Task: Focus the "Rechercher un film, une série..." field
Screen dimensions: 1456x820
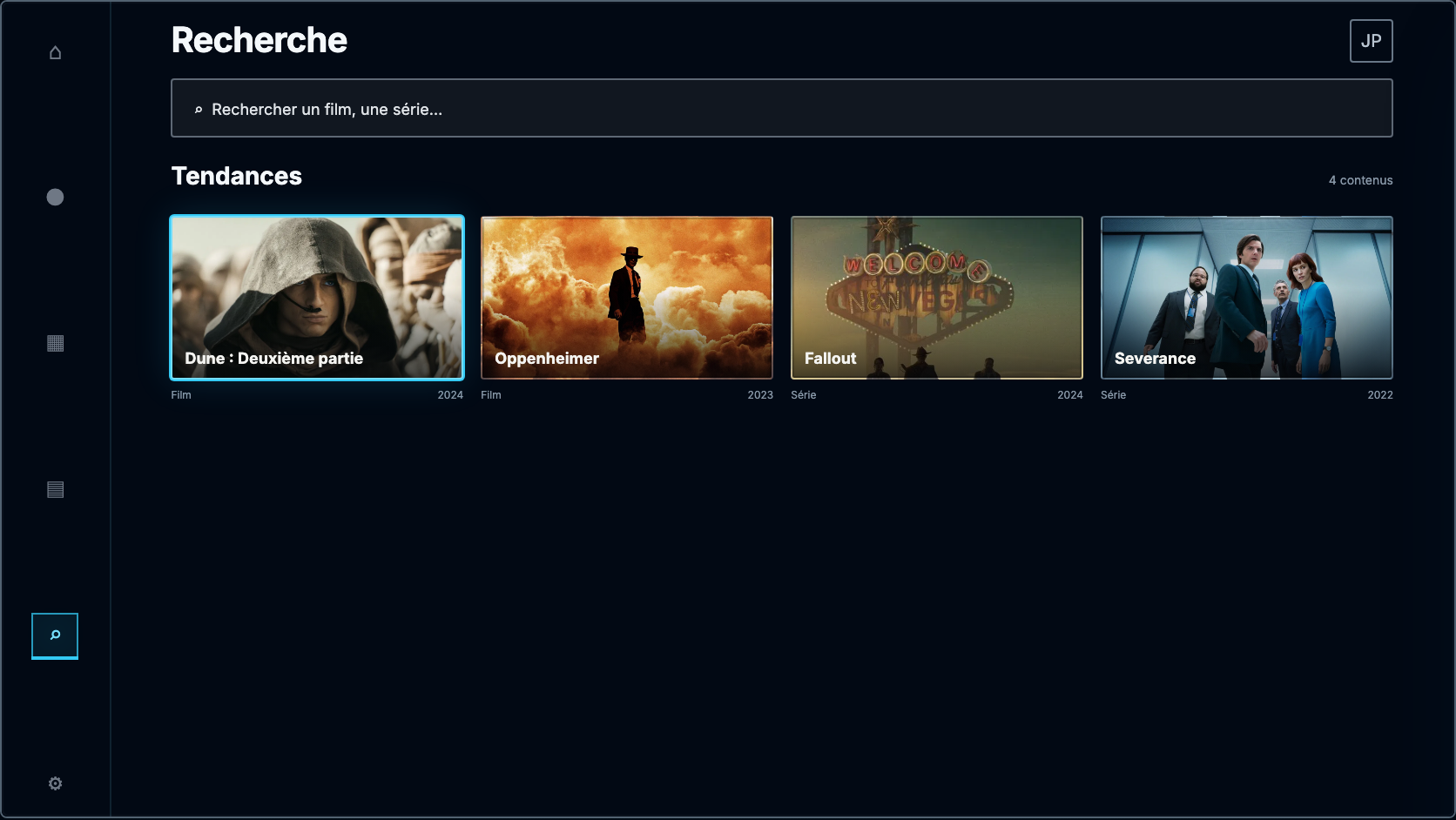Action: click(781, 108)
